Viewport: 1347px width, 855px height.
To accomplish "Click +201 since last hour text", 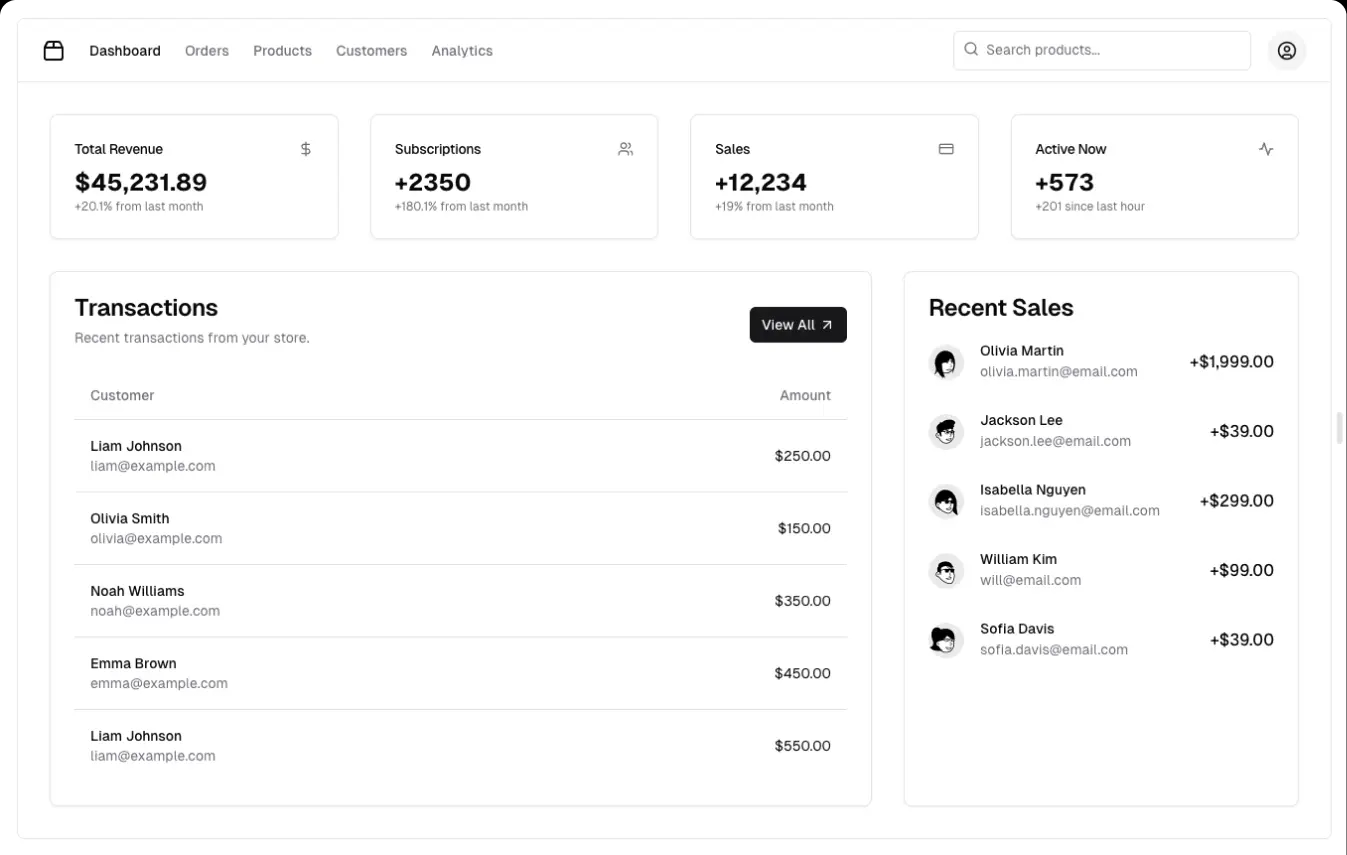I will point(1090,207).
